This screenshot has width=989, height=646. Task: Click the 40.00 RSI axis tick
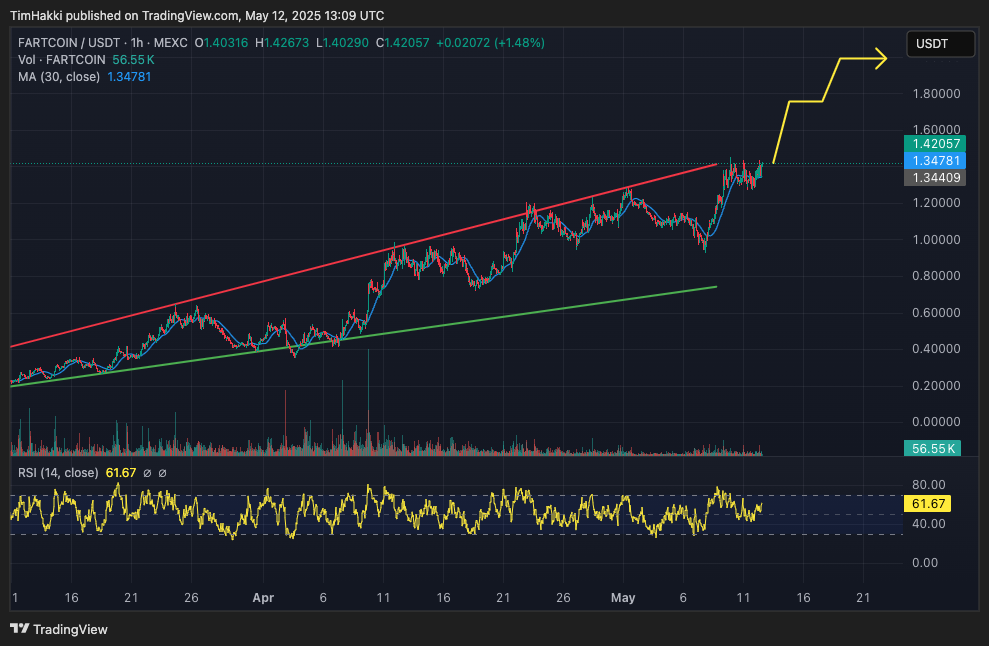point(929,524)
